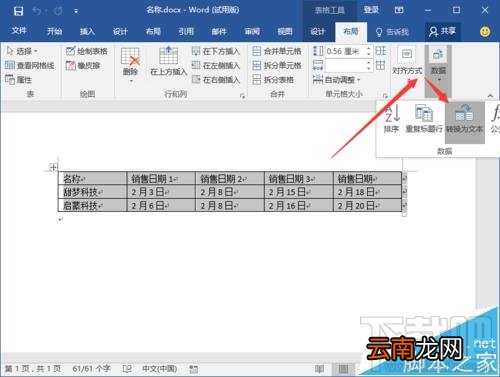The image size is (500, 377).
Task: Click the cell 启蒙科技
Action: pos(92,205)
